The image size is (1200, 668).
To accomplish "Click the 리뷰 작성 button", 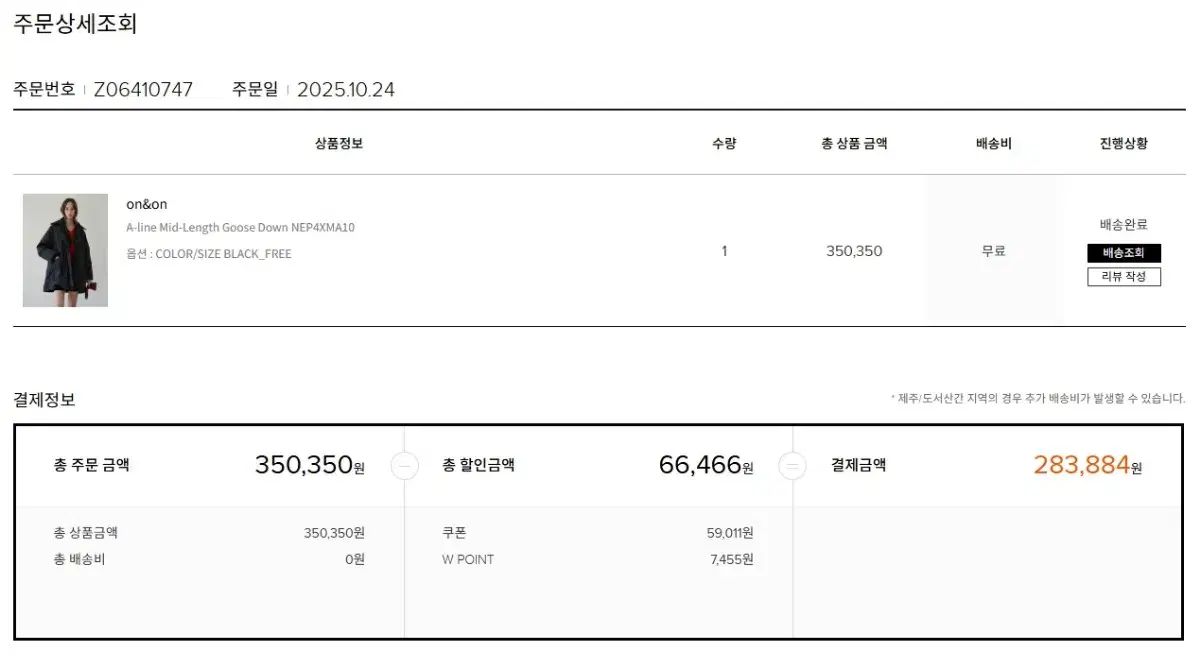I will [x=1124, y=276].
